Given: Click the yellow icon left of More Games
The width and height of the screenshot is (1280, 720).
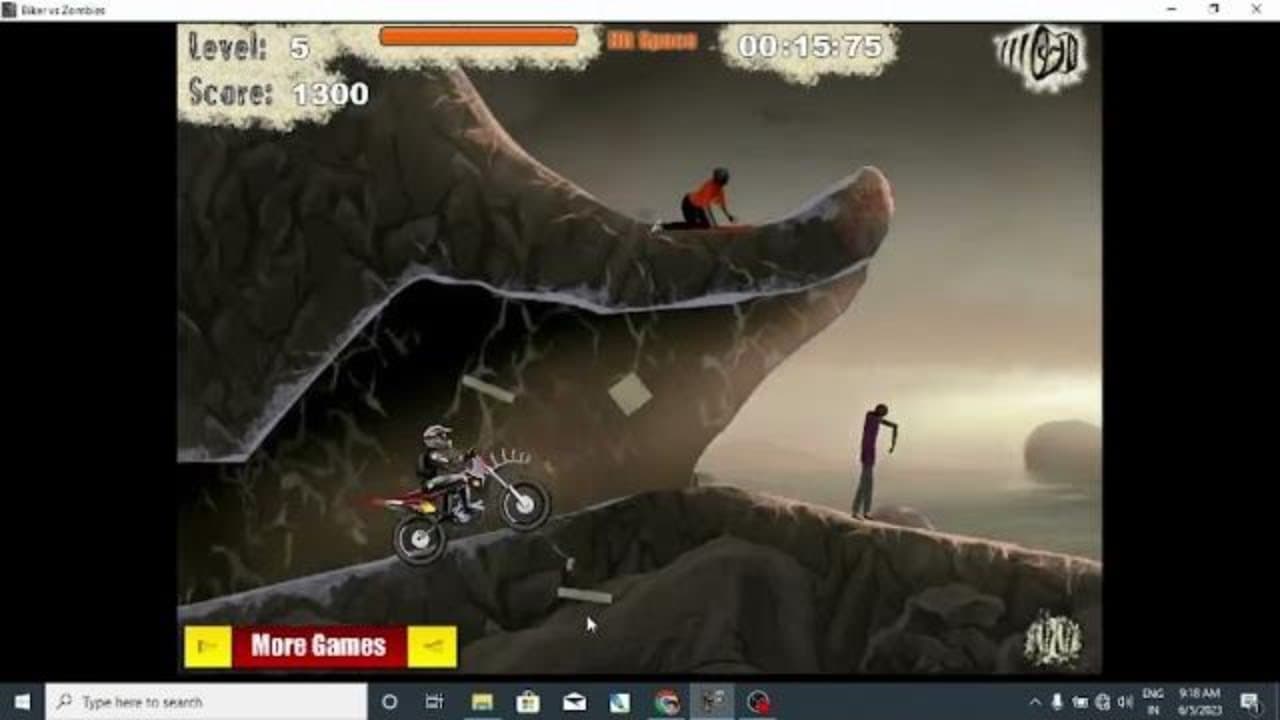Looking at the screenshot, I should click(208, 646).
